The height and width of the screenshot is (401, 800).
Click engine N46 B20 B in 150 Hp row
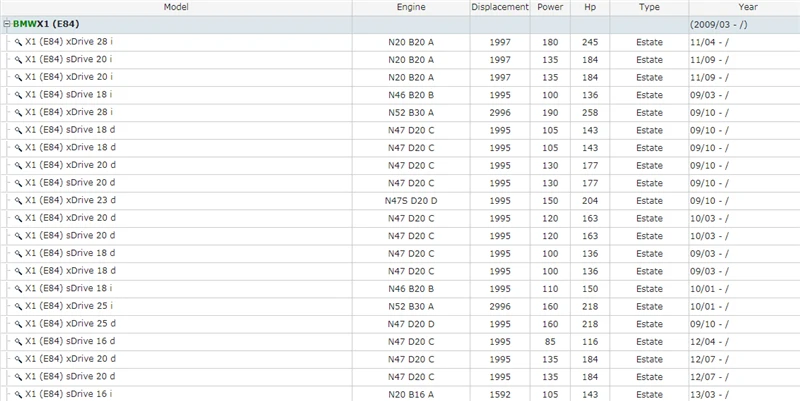(411, 289)
